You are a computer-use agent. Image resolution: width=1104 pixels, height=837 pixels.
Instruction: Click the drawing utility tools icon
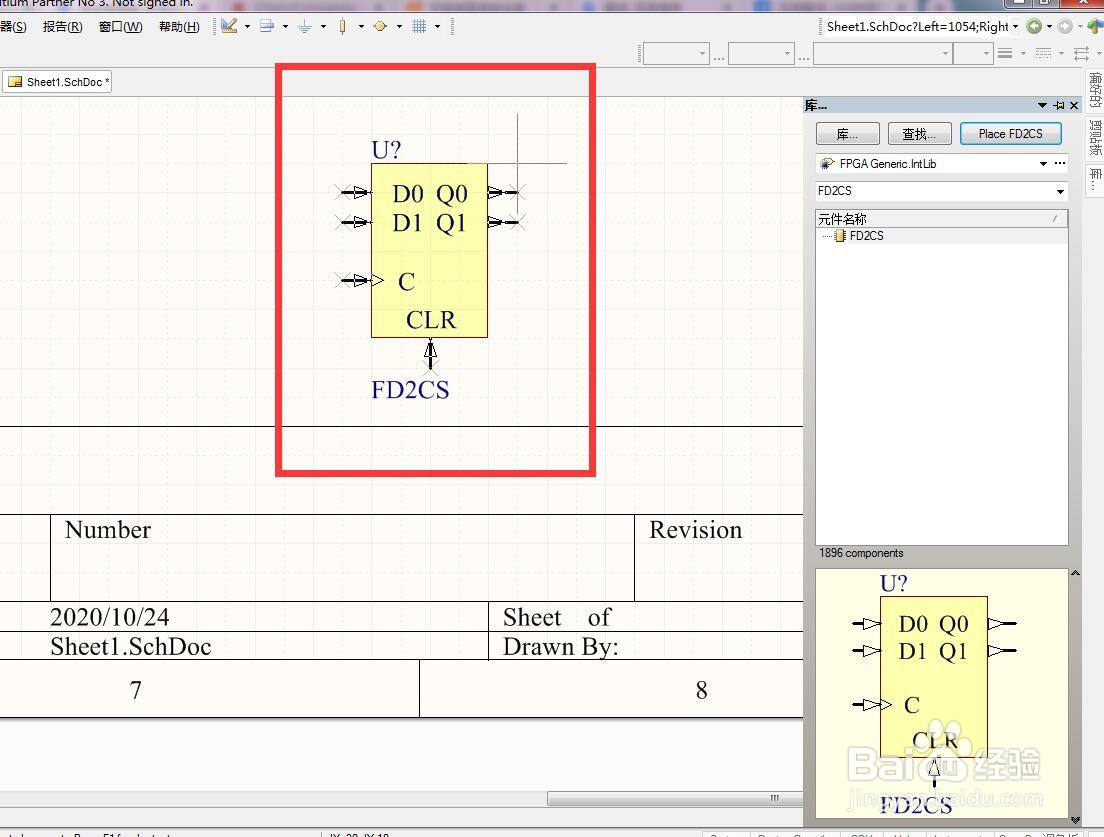coord(229,27)
